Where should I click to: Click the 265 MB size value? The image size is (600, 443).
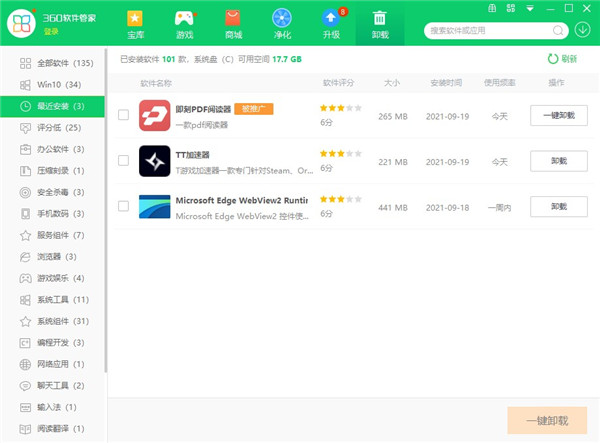[393, 116]
